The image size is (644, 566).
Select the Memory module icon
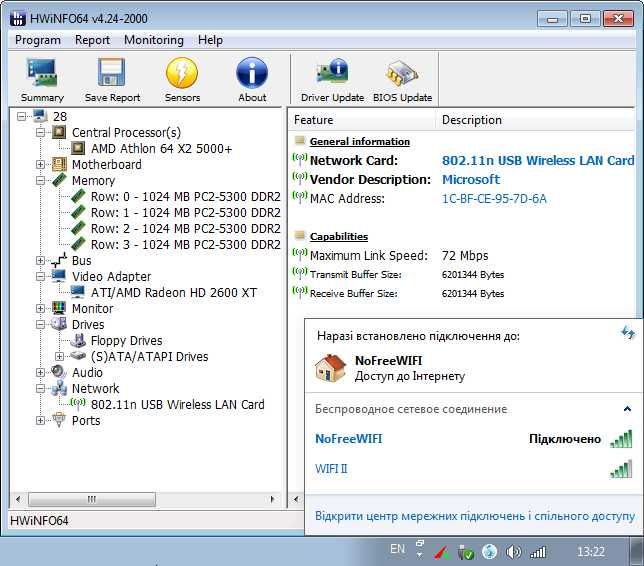[x=59, y=180]
